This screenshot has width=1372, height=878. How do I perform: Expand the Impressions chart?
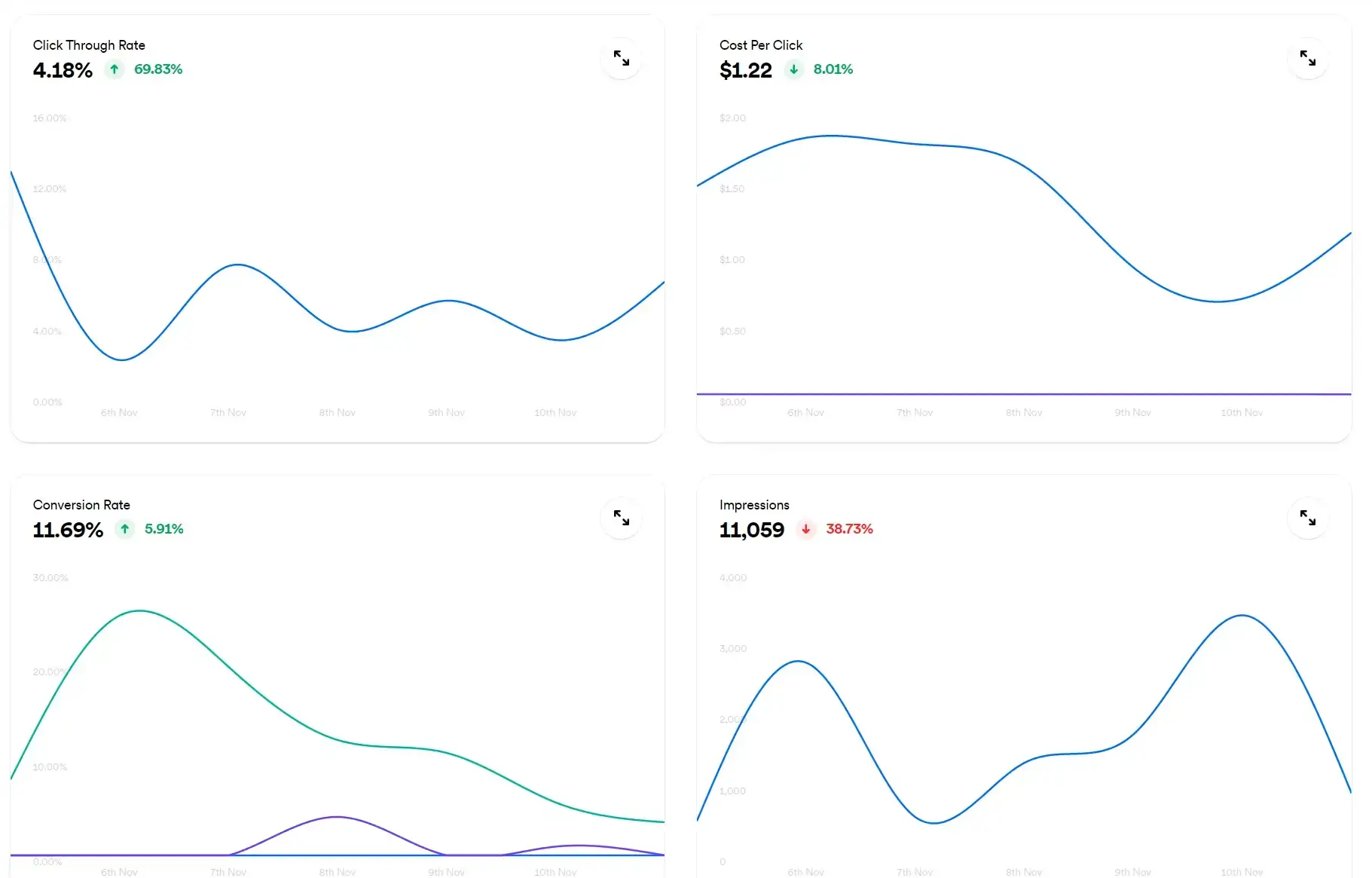[x=1307, y=518]
